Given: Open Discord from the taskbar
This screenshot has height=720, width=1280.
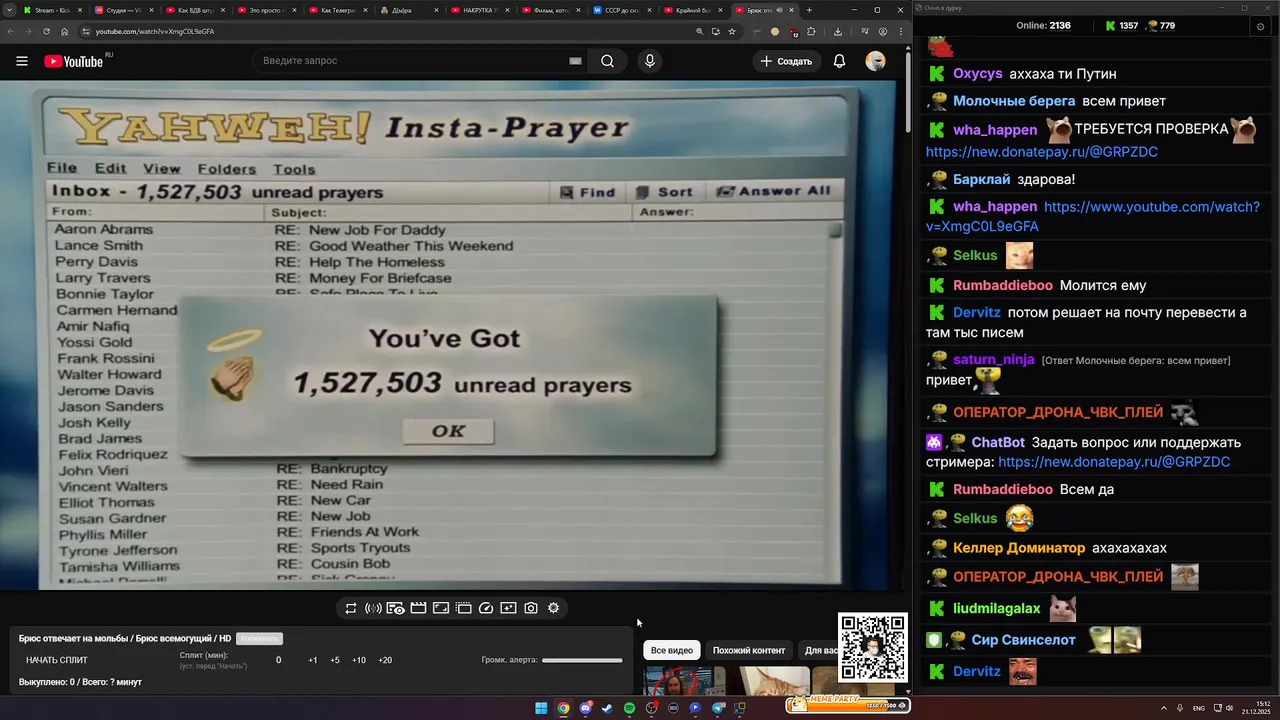Looking at the screenshot, I should pos(585,708).
